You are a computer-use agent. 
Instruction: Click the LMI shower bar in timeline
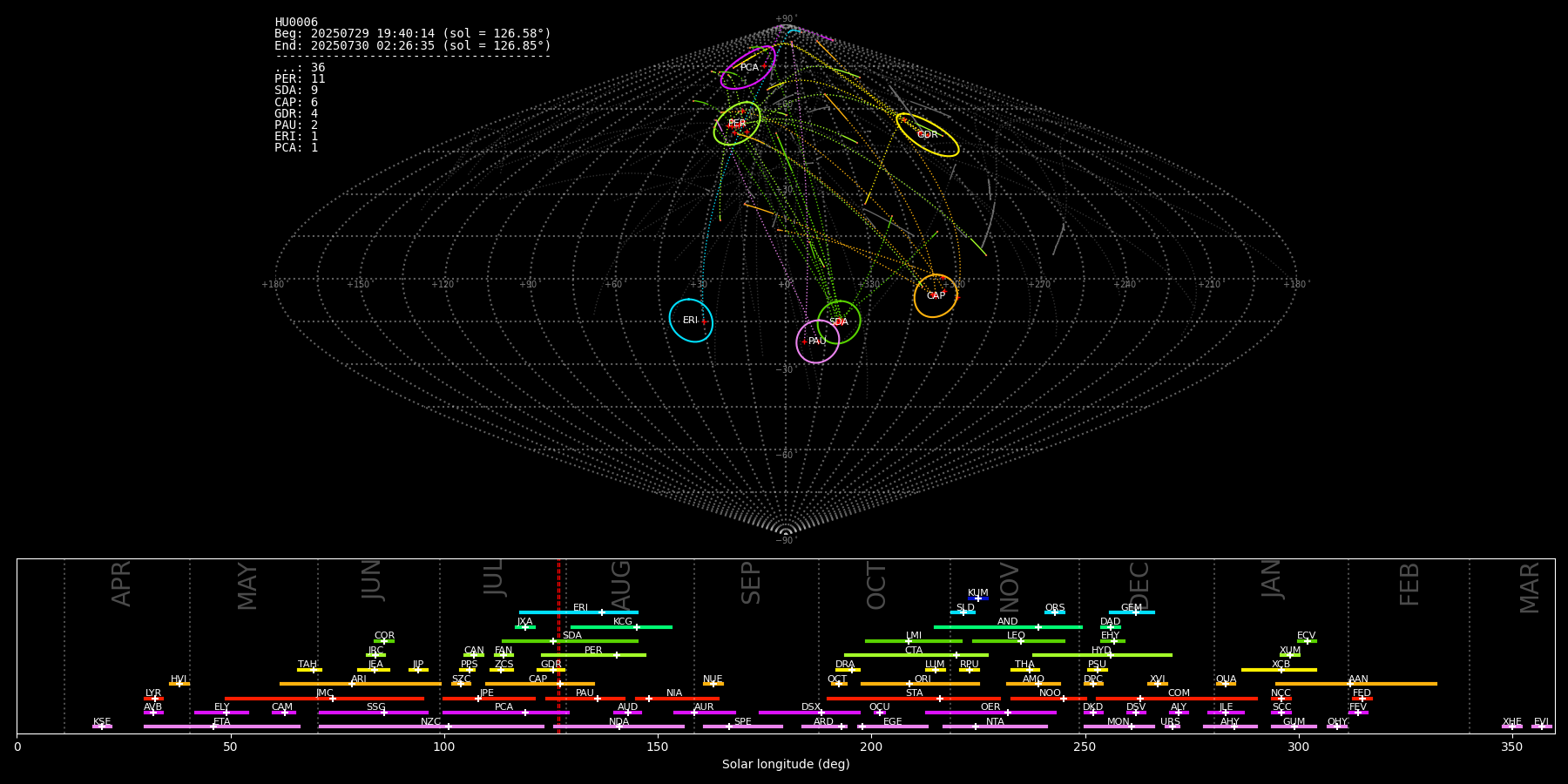[914, 641]
